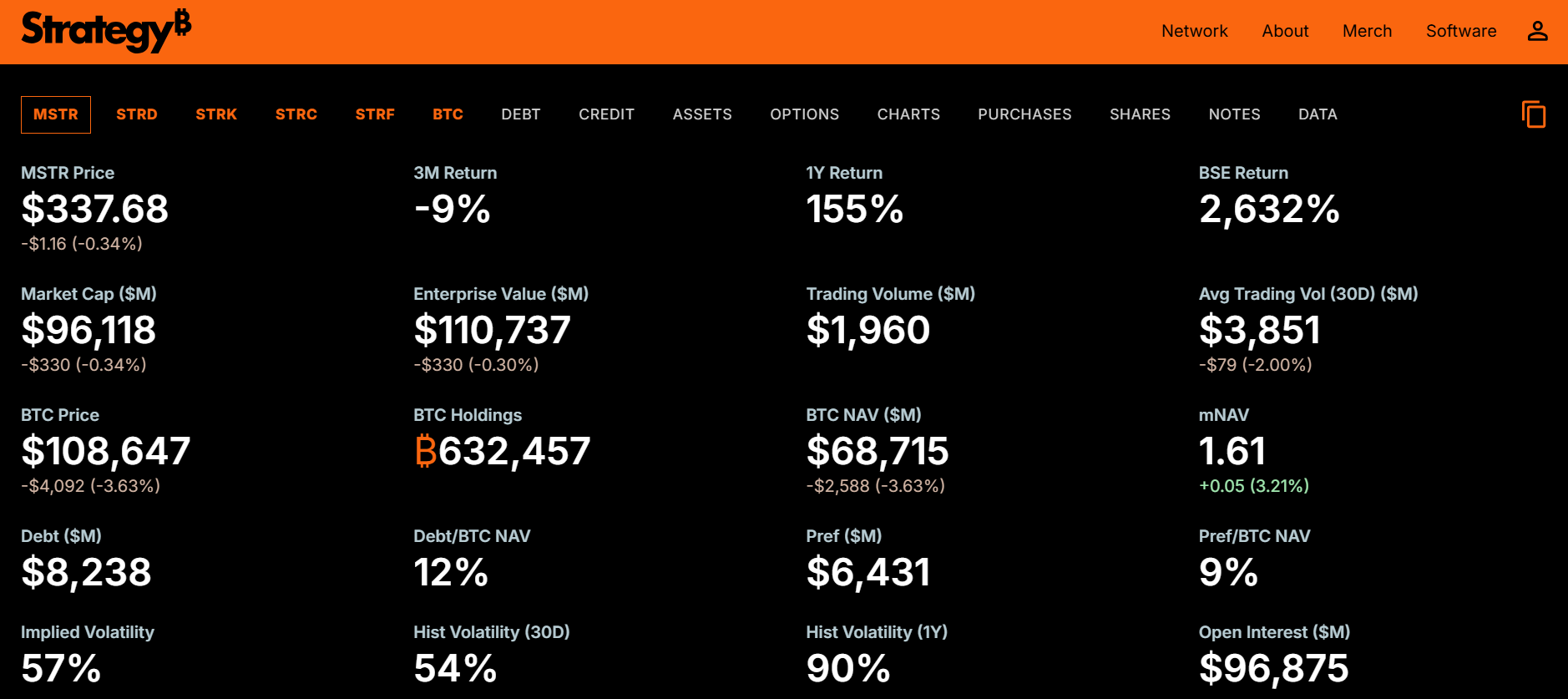Select the CREDIT tab

[607, 114]
